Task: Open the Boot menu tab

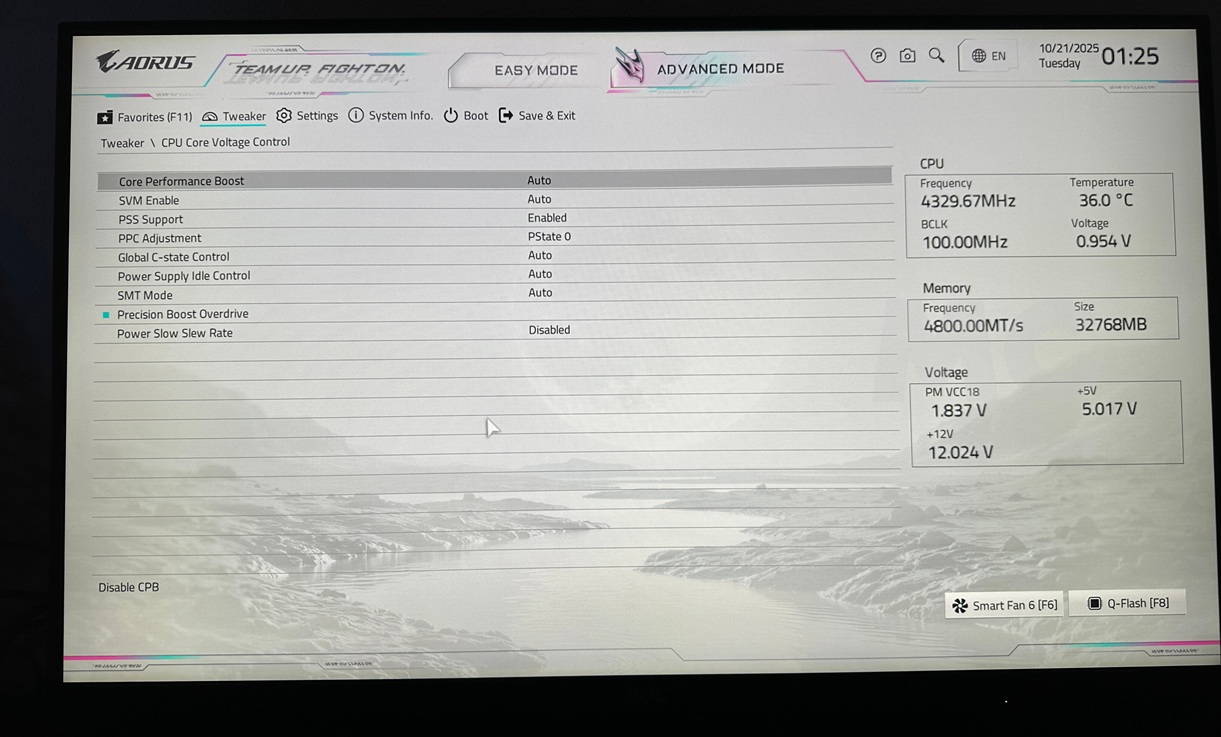Action: pyautogui.click(x=466, y=116)
